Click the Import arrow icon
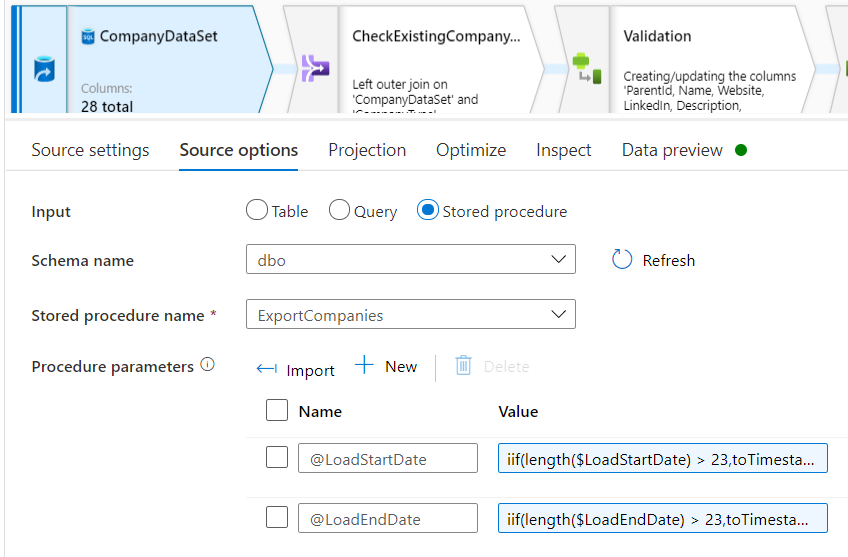Screen dimensions: 848x557 point(266,369)
